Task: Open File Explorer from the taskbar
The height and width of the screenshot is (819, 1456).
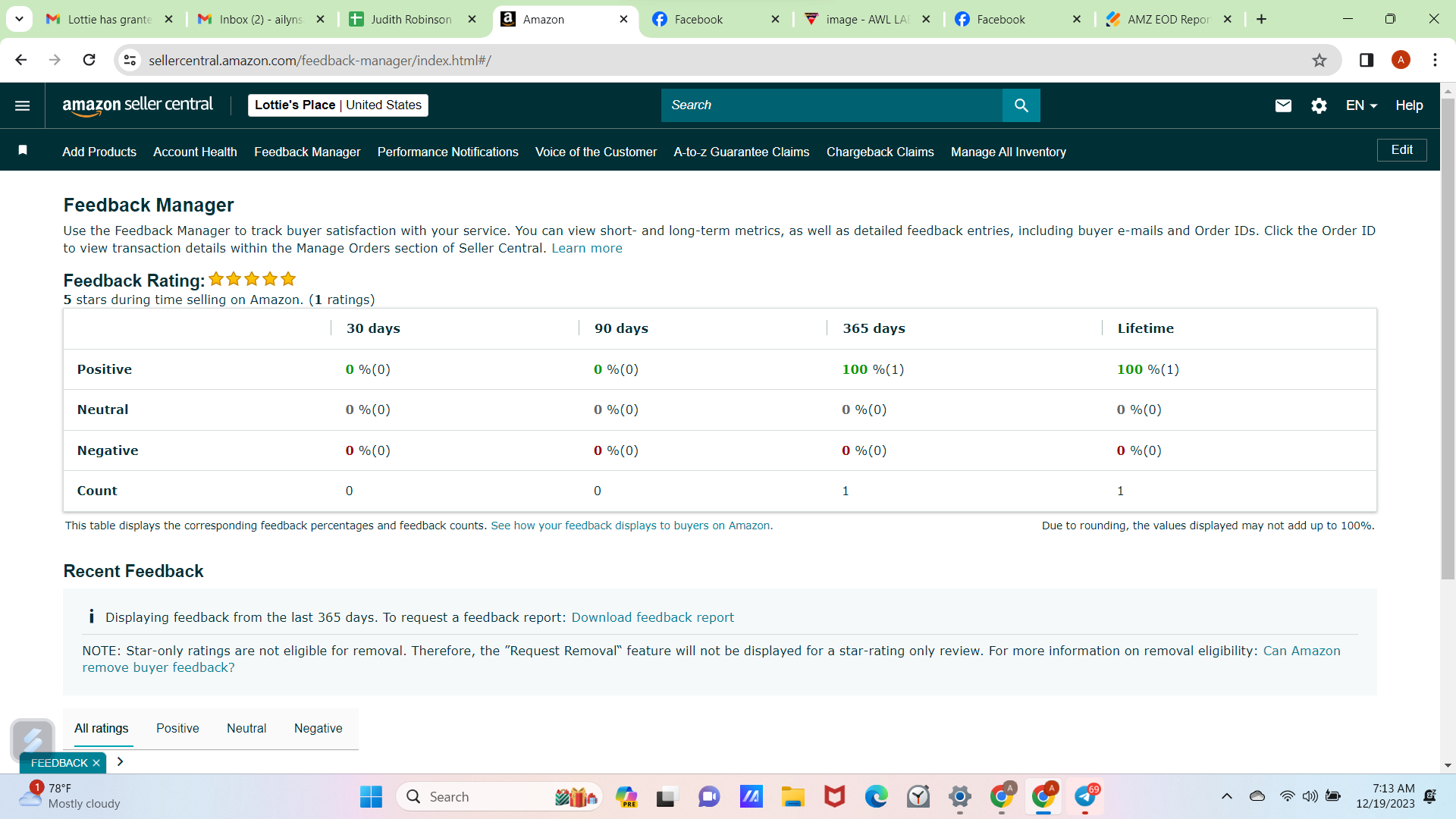Action: point(792,797)
